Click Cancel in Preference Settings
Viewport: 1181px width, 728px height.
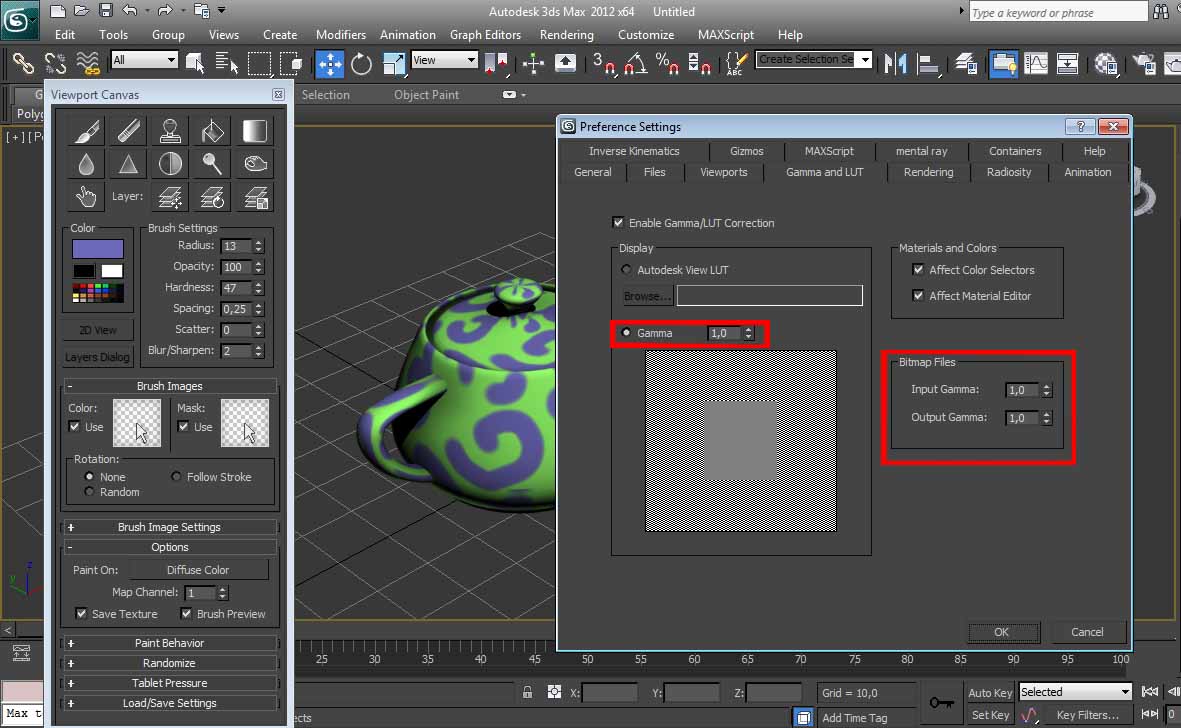click(1087, 632)
